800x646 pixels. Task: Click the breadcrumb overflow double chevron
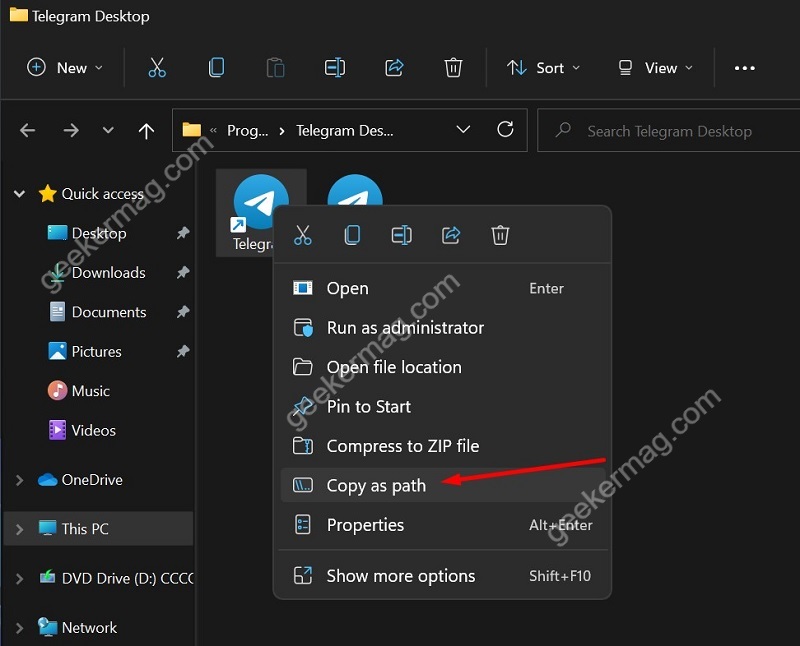213,131
